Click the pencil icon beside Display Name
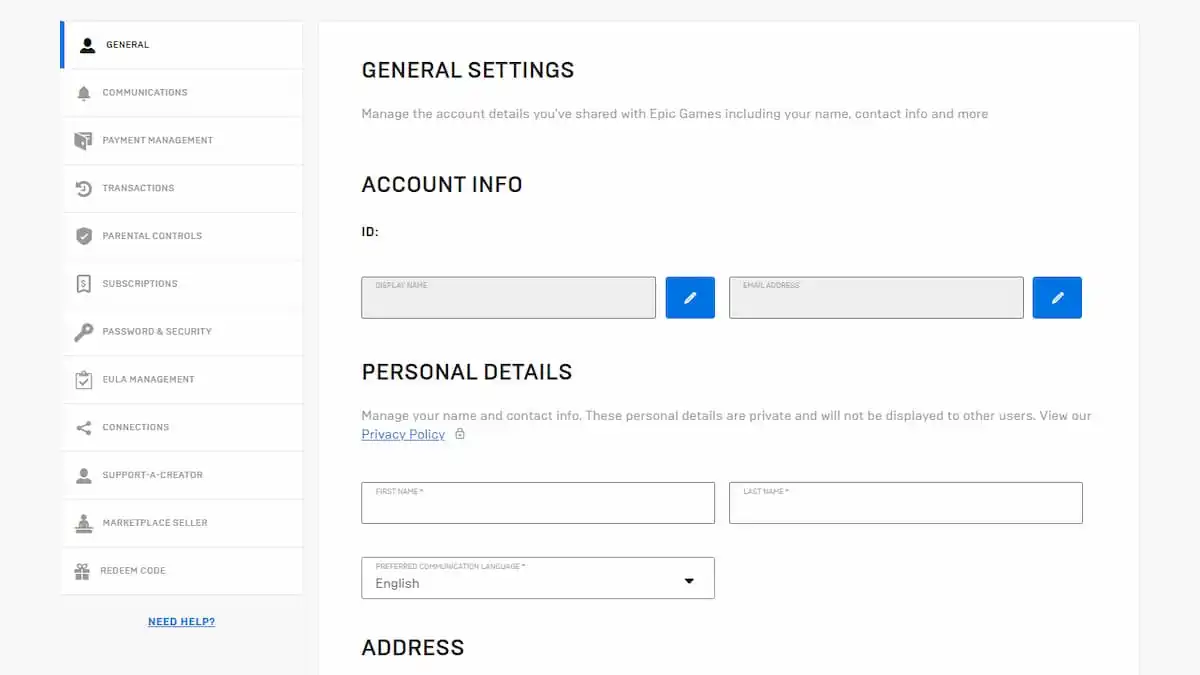Viewport: 1200px width, 675px height. pos(690,298)
